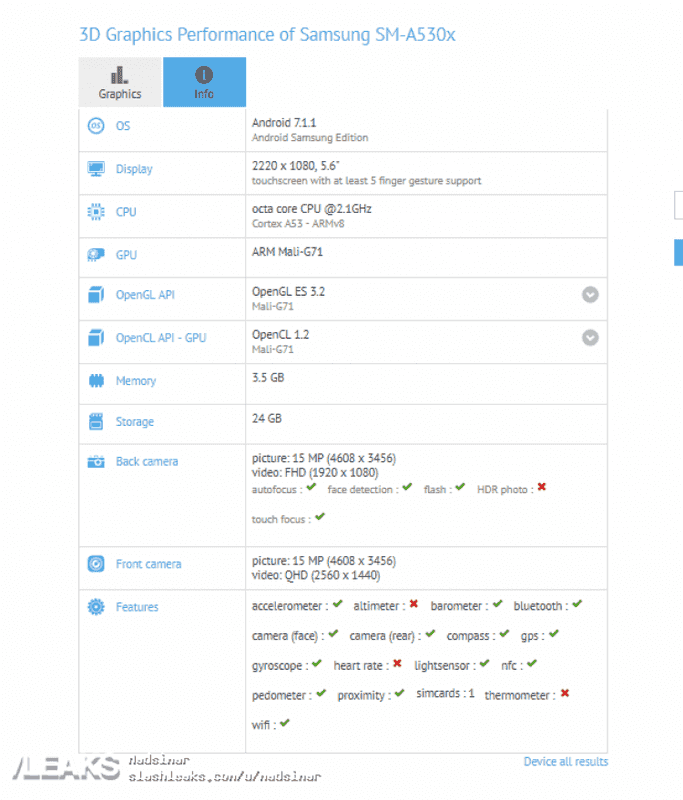Click the GPU card icon
The width and height of the screenshot is (683, 800).
click(96, 255)
